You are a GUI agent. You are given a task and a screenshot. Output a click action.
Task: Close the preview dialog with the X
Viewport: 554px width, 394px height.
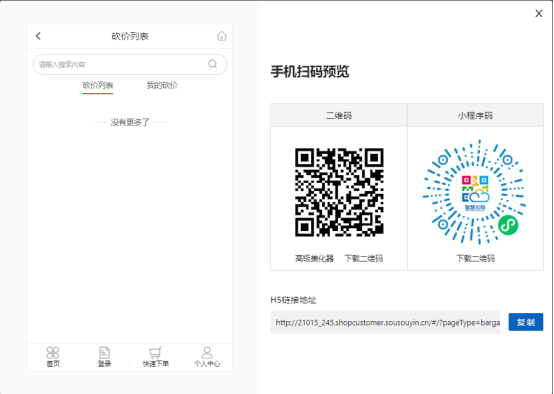(539, 13)
